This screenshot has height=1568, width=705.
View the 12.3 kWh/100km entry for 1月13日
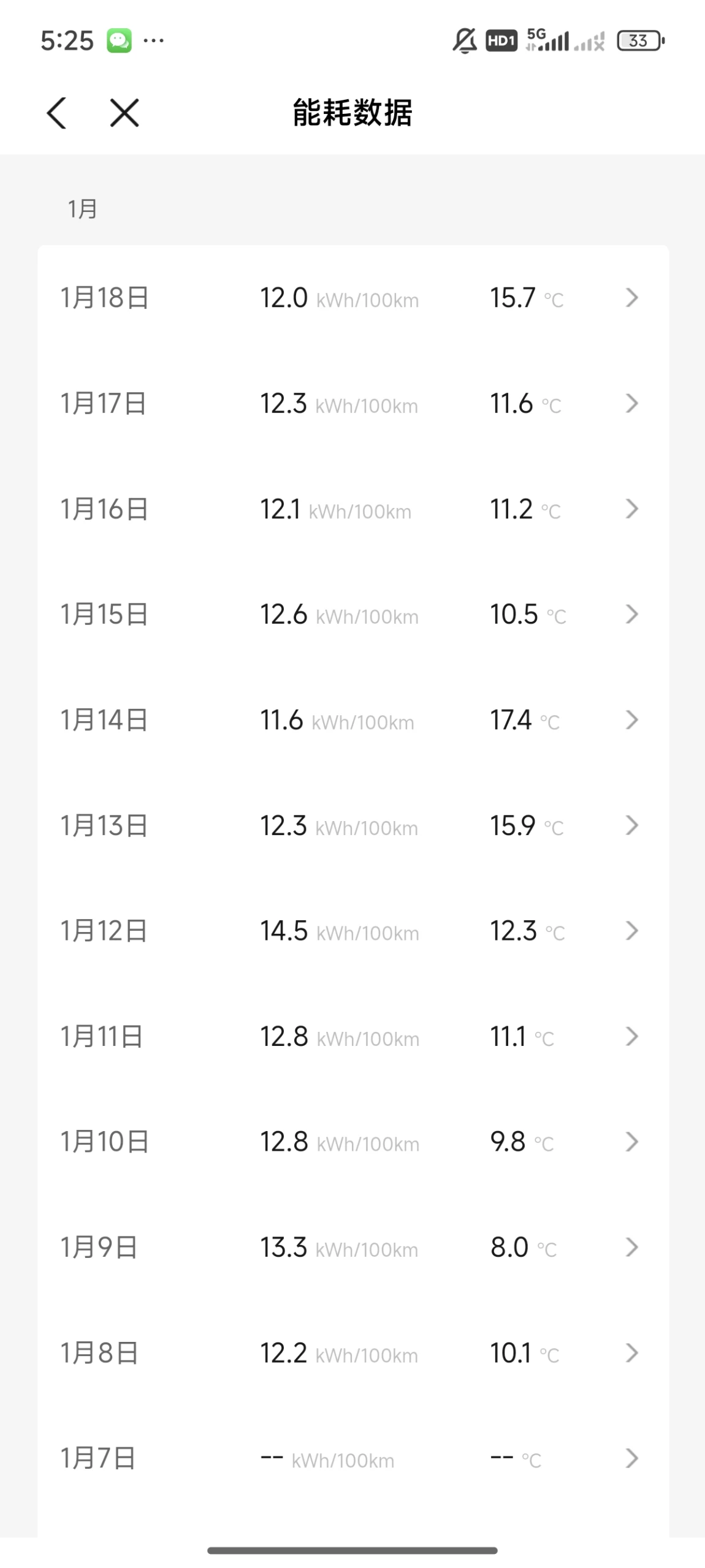pyautogui.click(x=339, y=826)
